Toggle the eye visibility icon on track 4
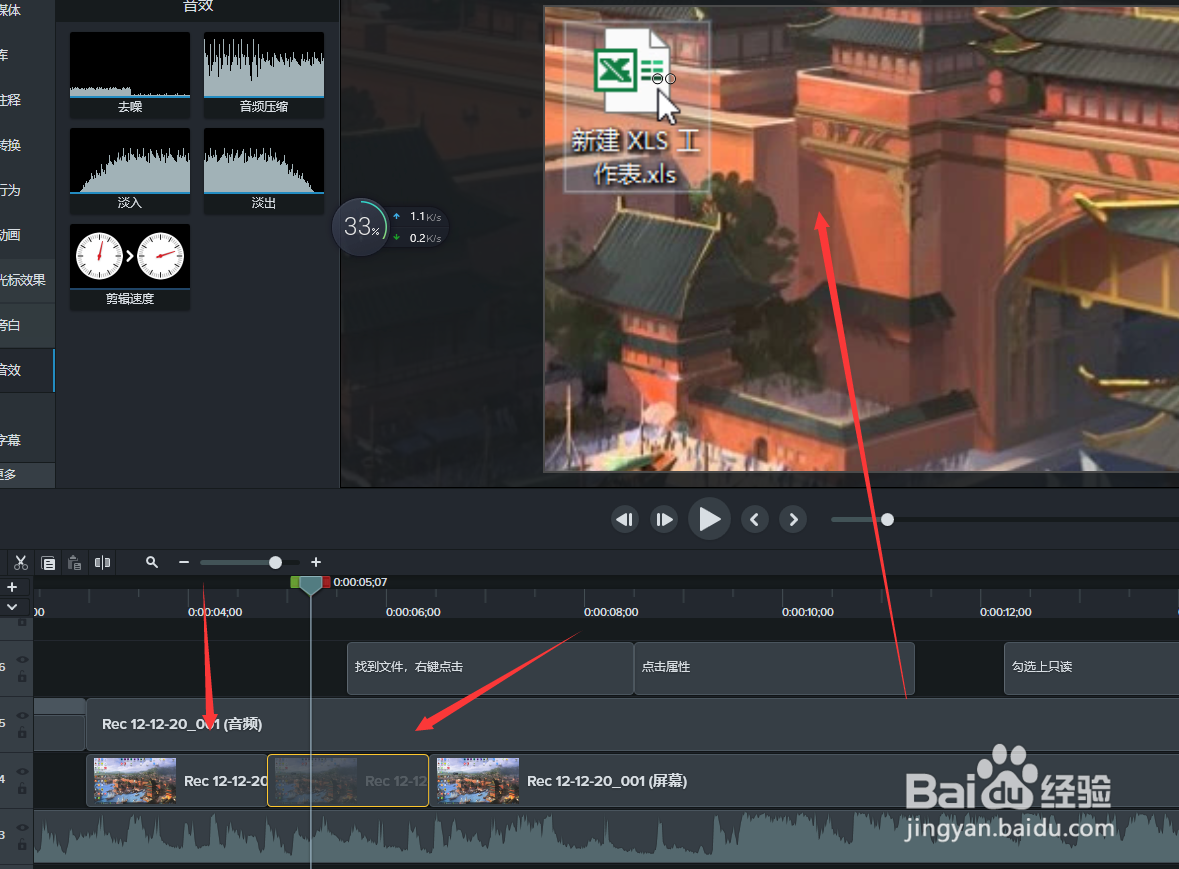Viewport: 1179px width, 869px height. tap(23, 771)
